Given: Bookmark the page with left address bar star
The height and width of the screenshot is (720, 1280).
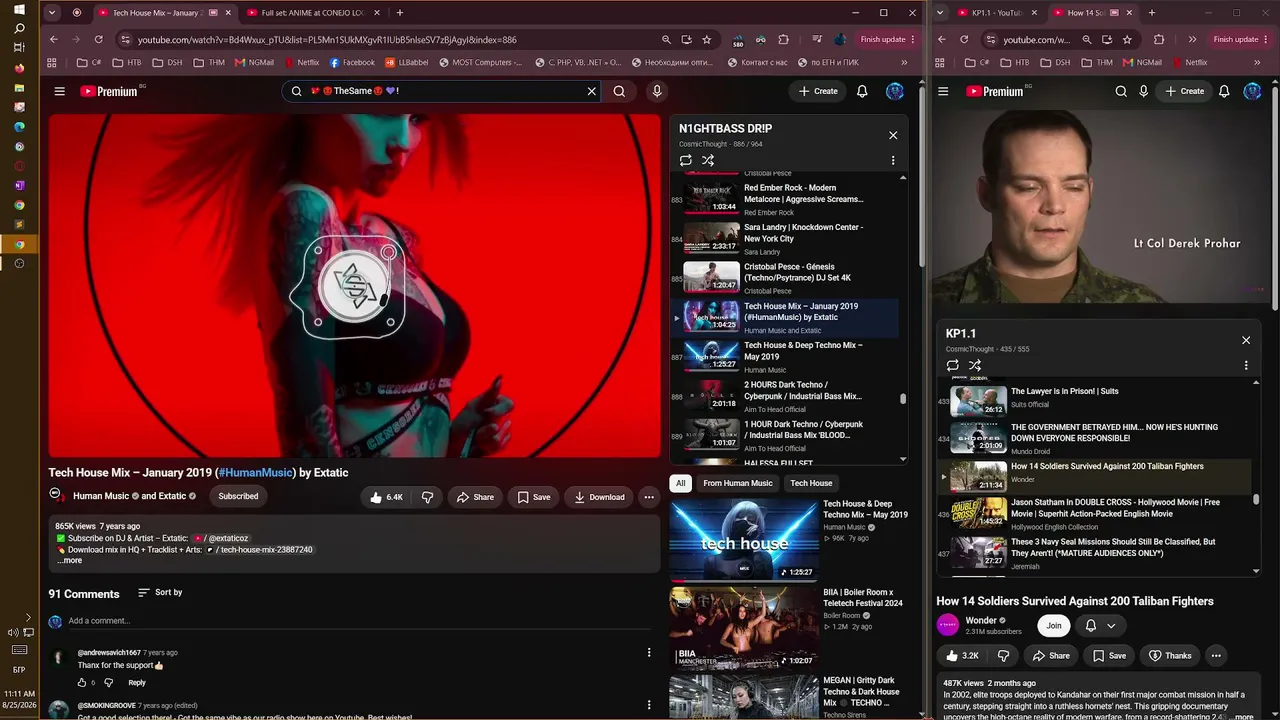Looking at the screenshot, I should (x=707, y=39).
